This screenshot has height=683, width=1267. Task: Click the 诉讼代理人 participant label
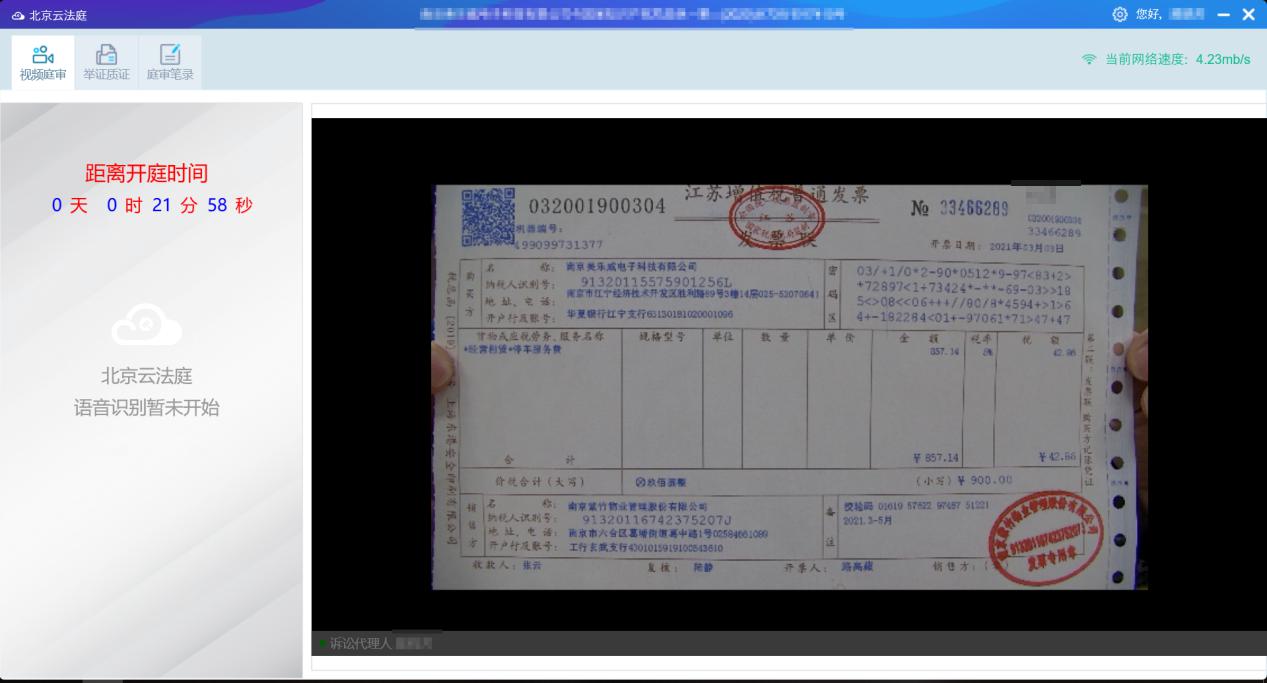tap(361, 643)
